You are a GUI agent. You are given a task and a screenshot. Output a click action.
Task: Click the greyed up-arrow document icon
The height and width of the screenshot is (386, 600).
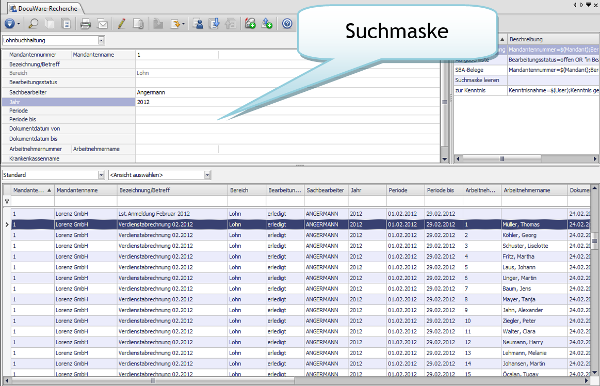(x=230, y=24)
